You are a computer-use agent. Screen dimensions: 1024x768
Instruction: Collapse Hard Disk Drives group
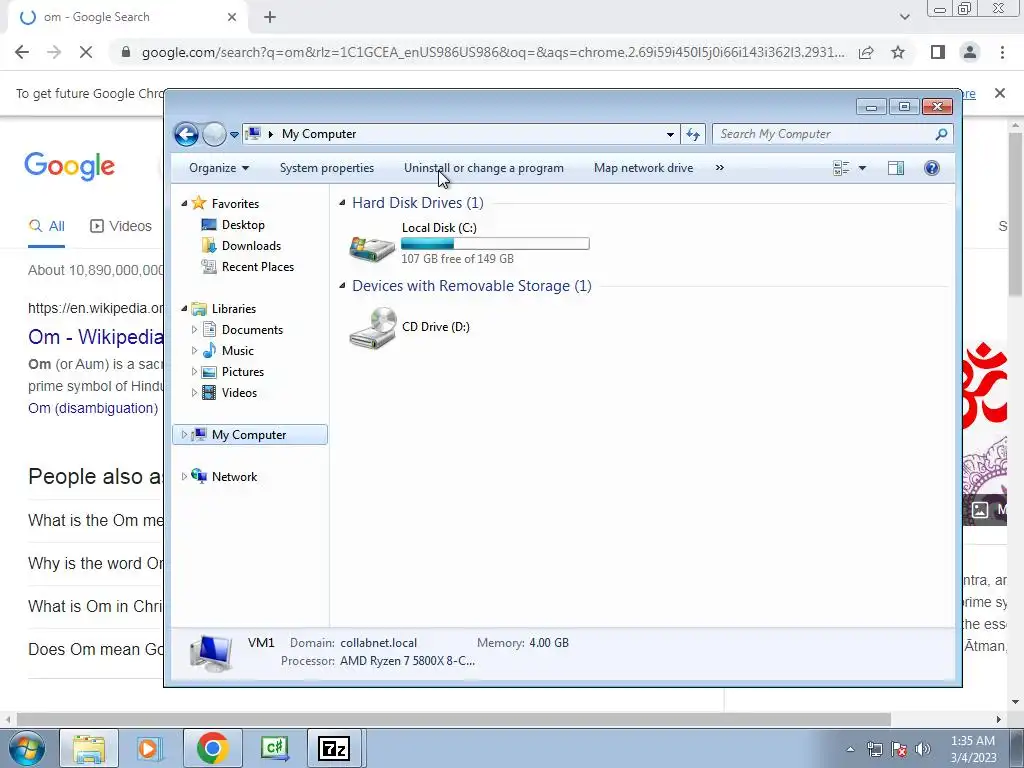pyautogui.click(x=342, y=203)
